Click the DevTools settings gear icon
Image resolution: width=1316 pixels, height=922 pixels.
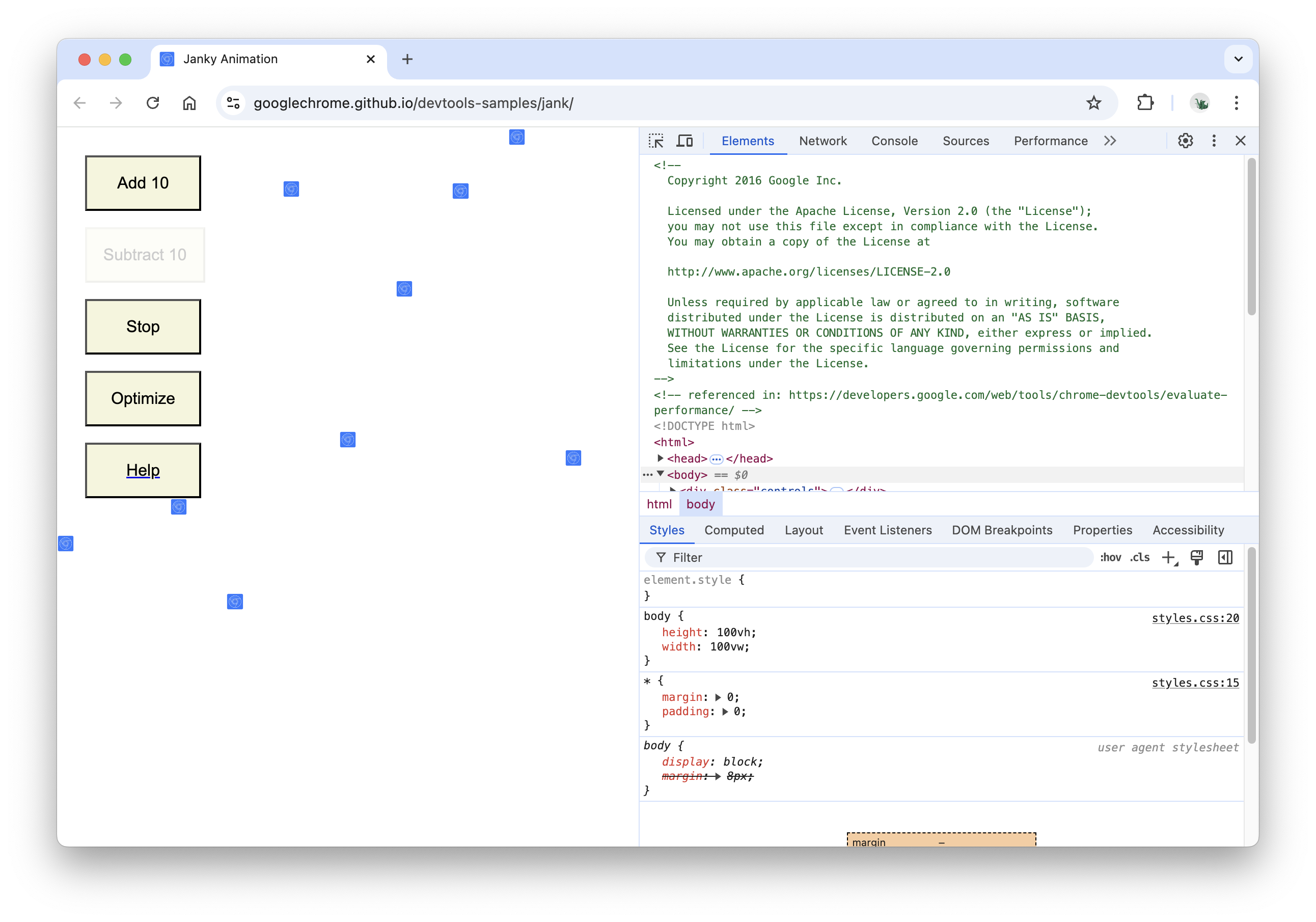tap(1184, 140)
